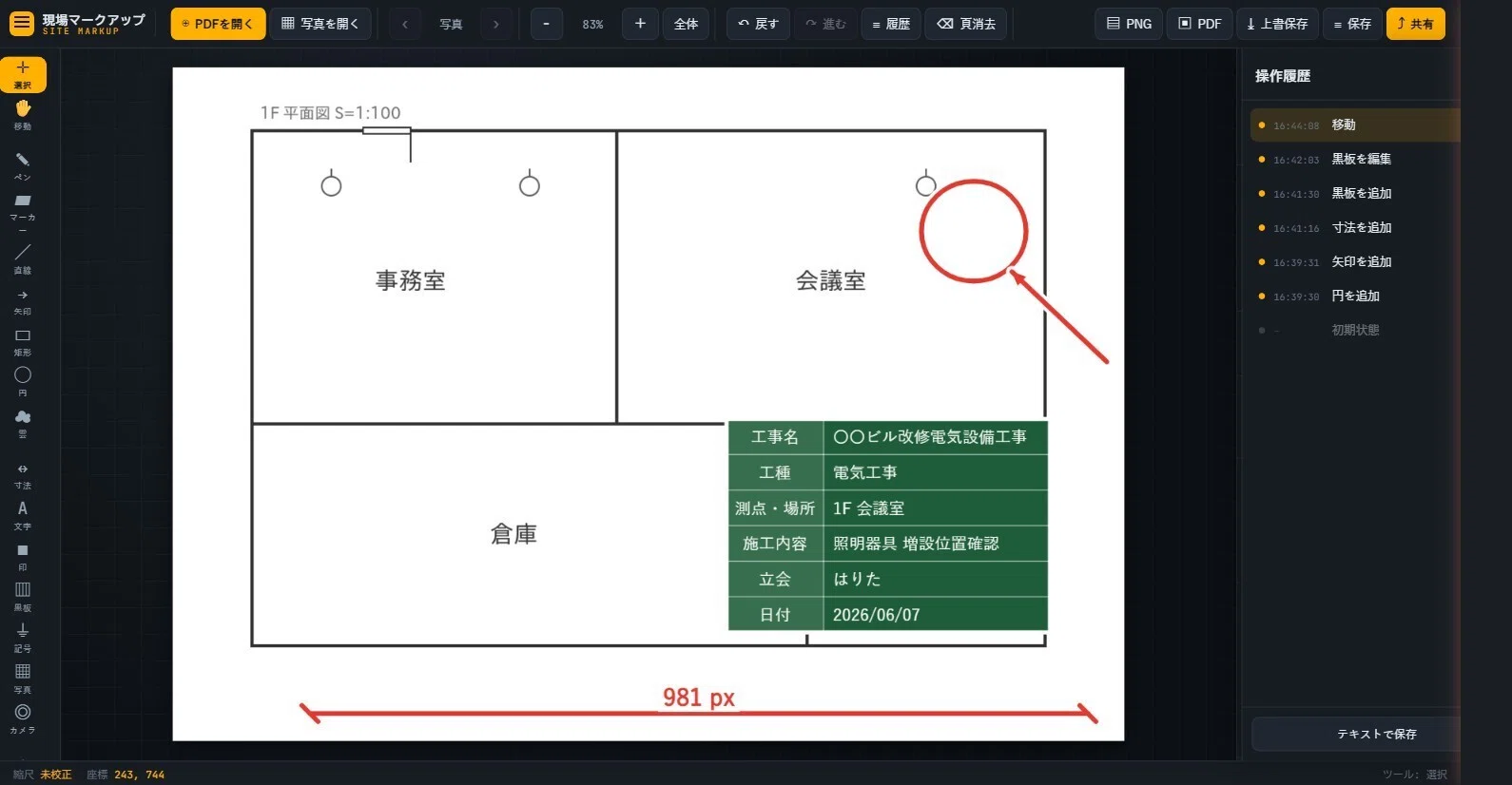
Task: Open the カメラ camera tool
Action: [23, 719]
